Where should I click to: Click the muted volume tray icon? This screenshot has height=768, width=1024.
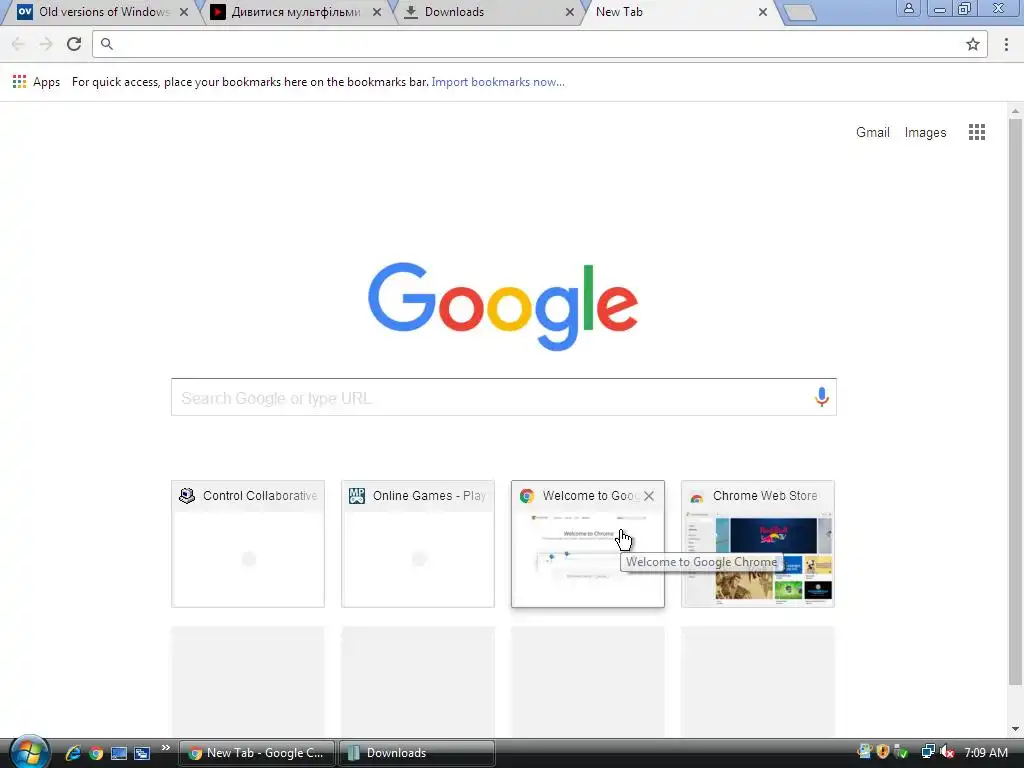coord(947,752)
